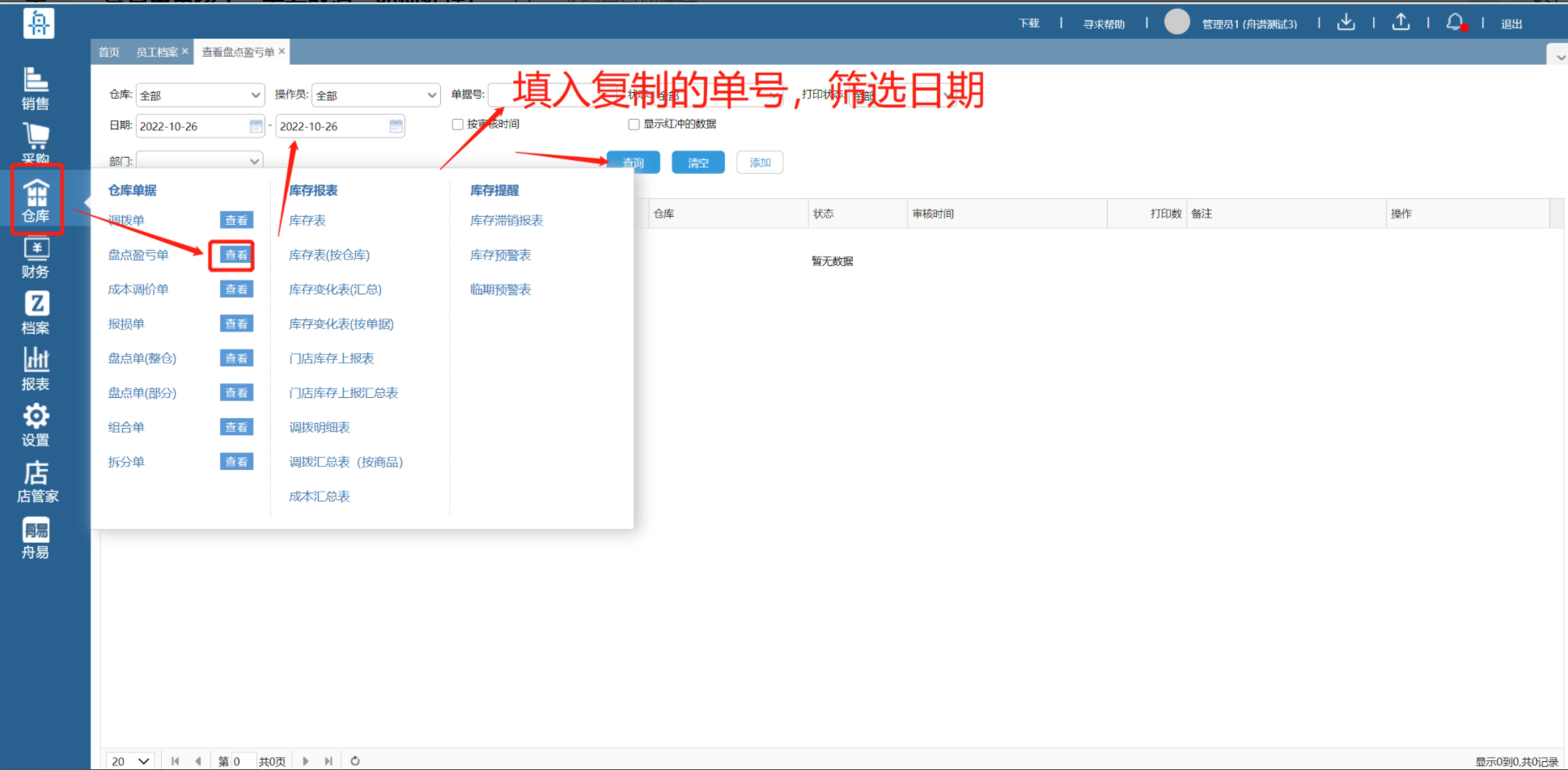The height and width of the screenshot is (770, 1568).
Task: Open the page size dropdown showing 20
Action: [130, 761]
